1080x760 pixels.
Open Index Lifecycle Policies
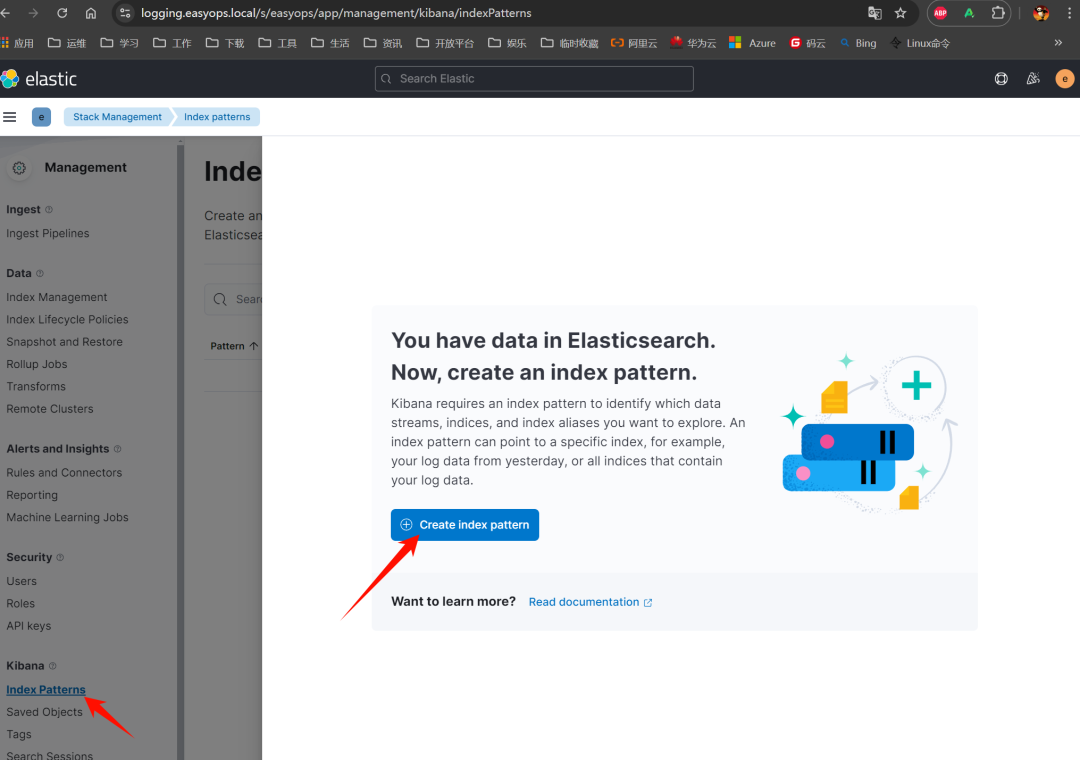click(x=68, y=320)
